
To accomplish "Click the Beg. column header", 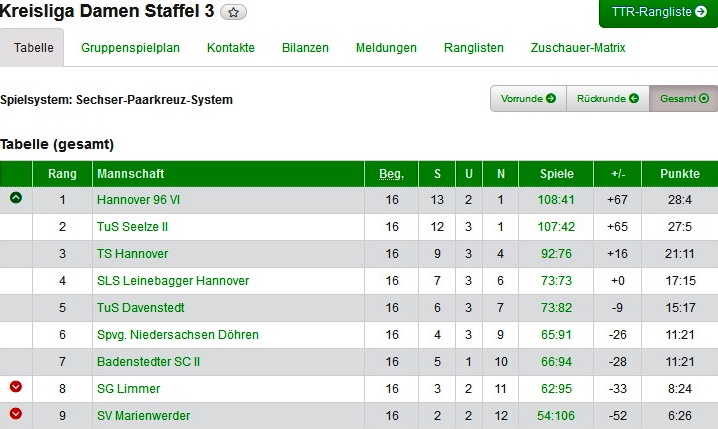I will (x=391, y=174).
